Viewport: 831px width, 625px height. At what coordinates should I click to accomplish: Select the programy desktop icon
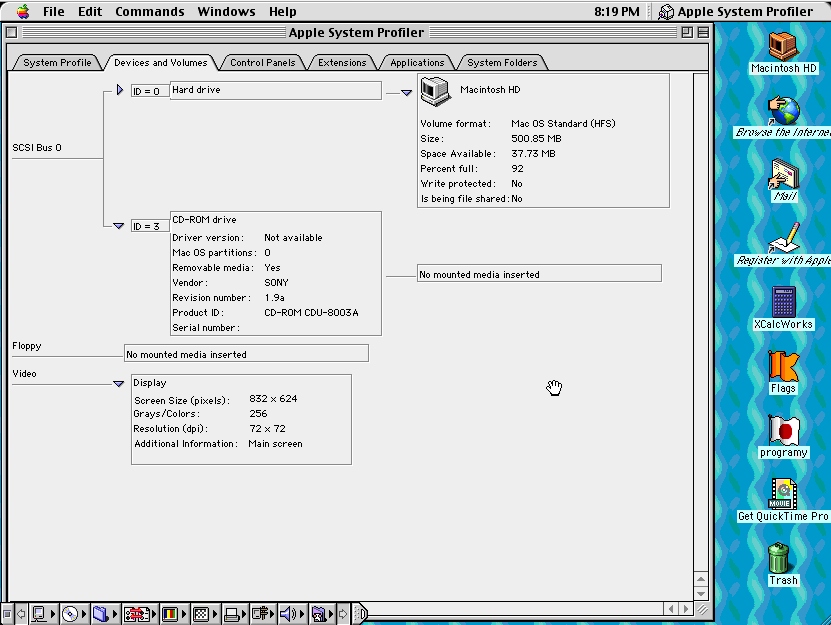pyautogui.click(x=783, y=430)
